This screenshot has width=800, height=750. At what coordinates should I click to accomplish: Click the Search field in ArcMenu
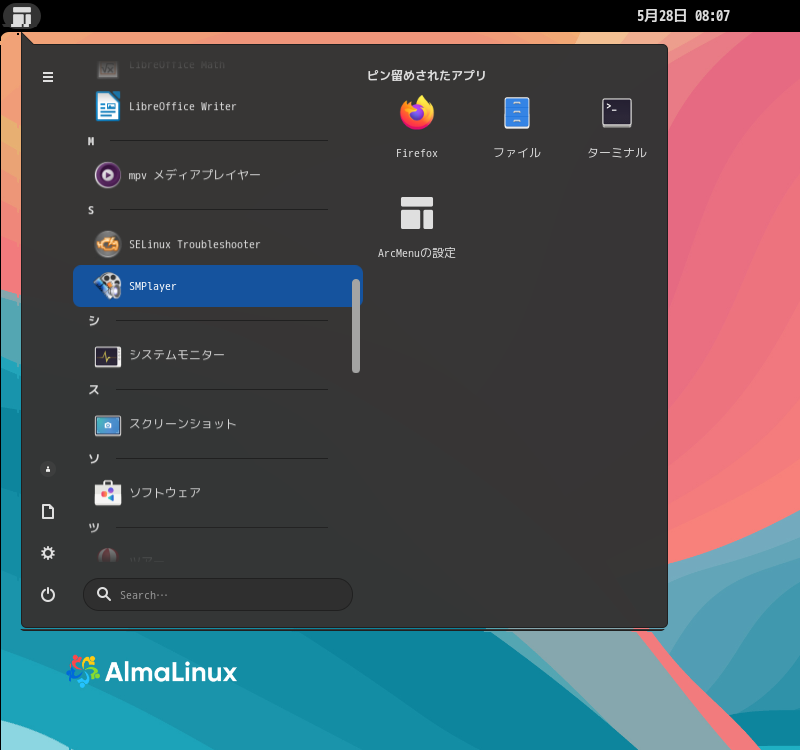218,594
